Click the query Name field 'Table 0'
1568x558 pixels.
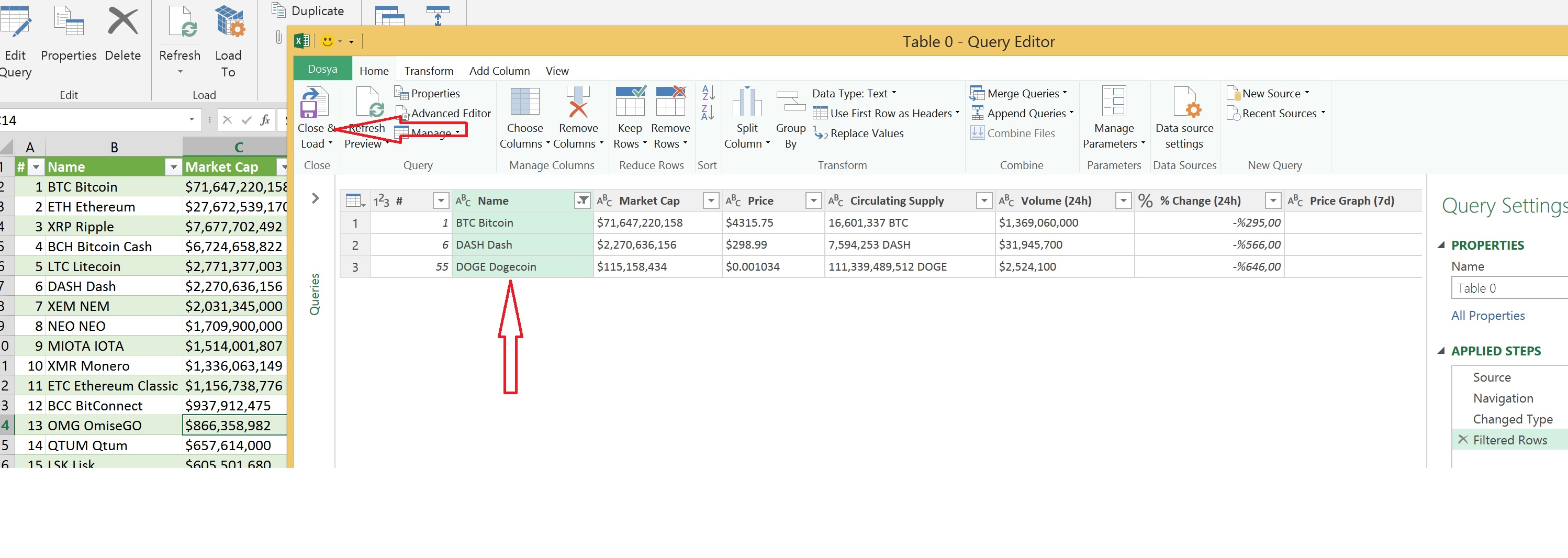click(1509, 288)
